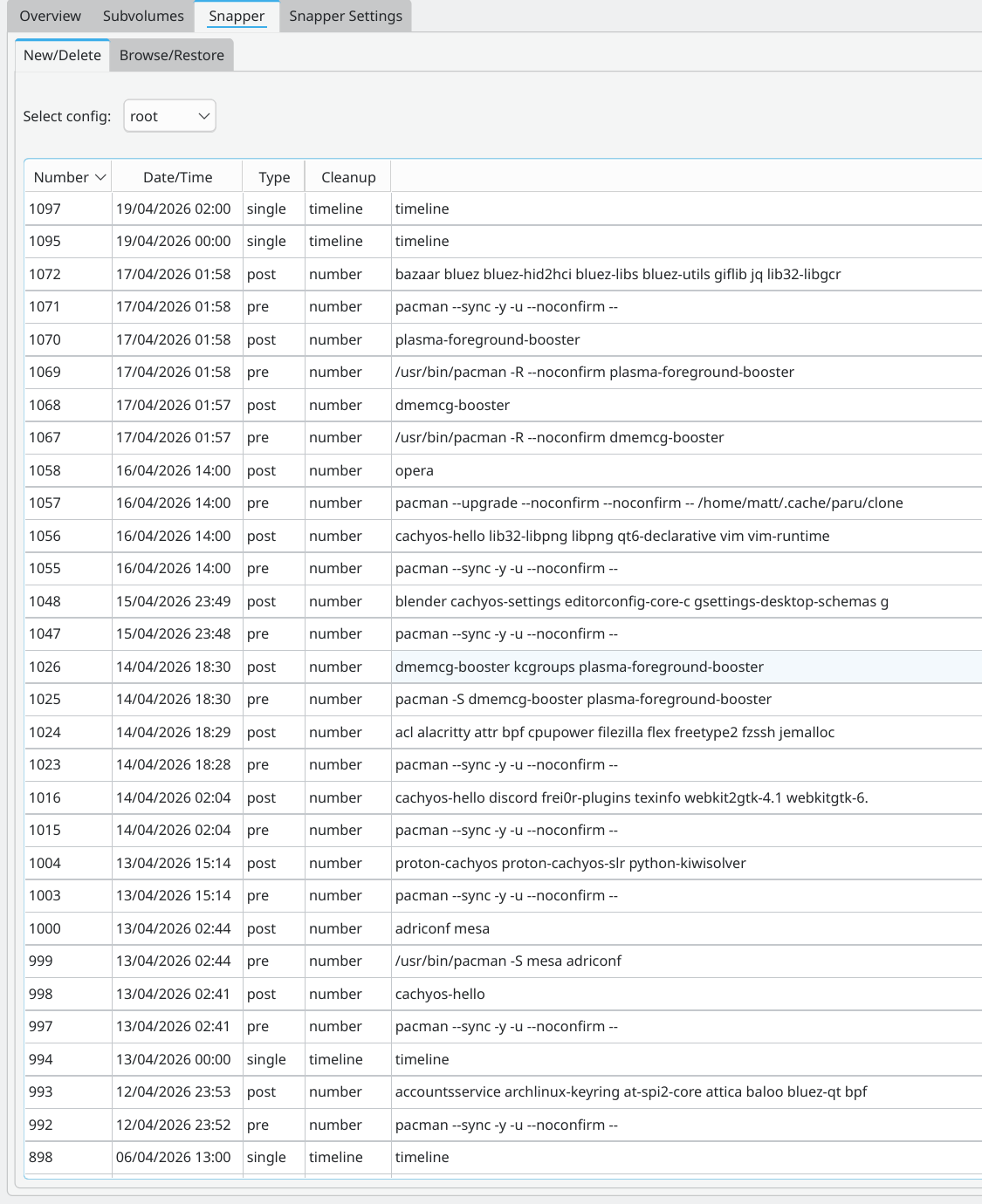Viewport: 982px width, 1204px height.
Task: Select 'dmemcg-booster kcgroups plasma-foreground-booster' description
Action: [579, 667]
